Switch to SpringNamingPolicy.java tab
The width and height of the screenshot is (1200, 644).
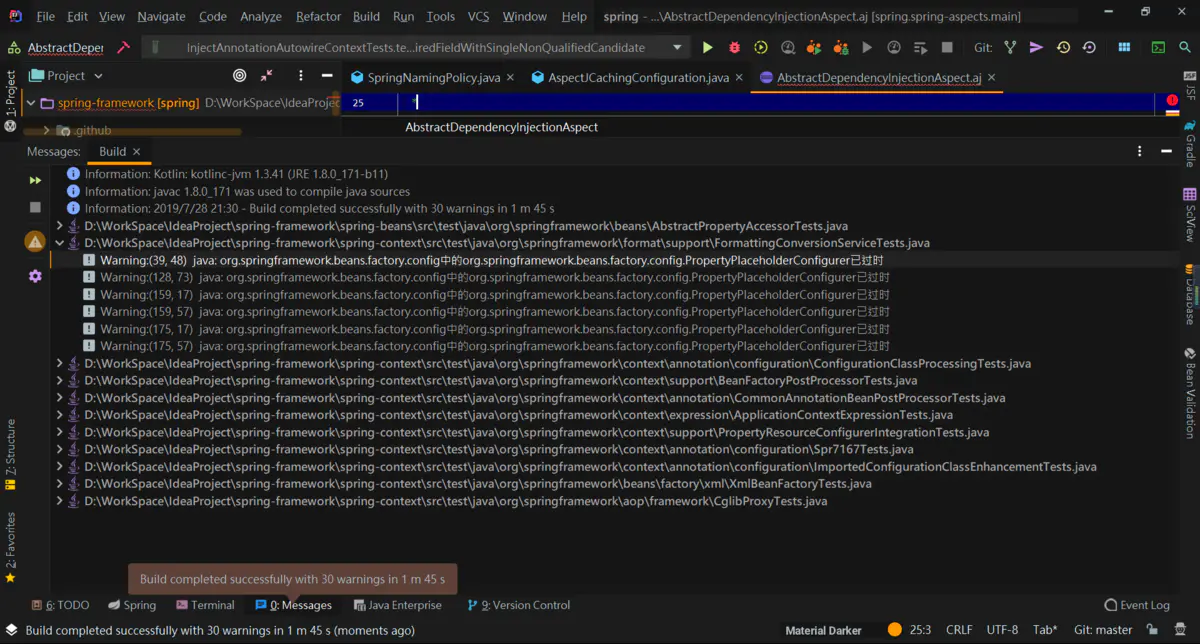433,77
